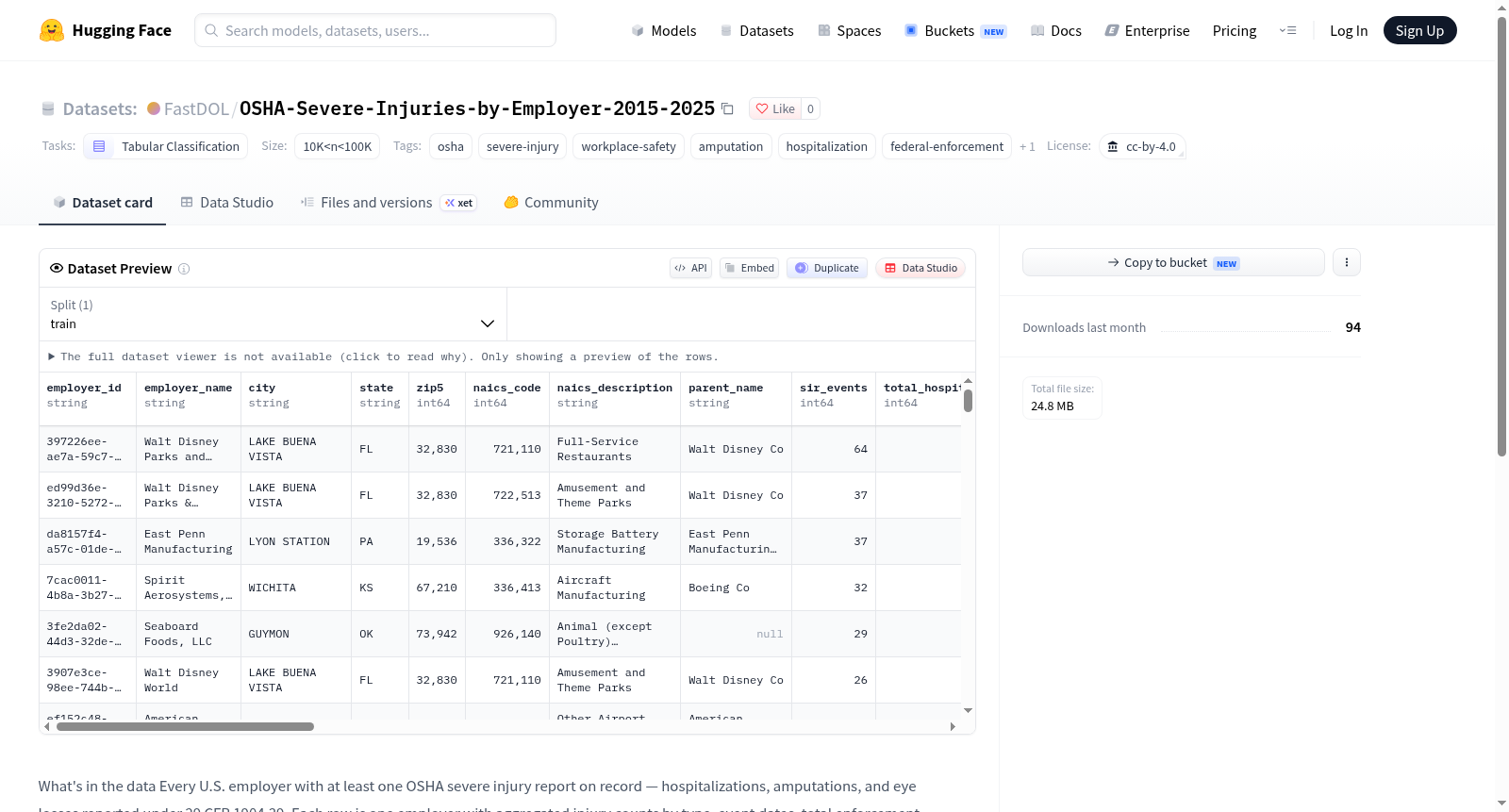Screen dimensions: 1509x812
Task: Open the Hugging Face logo home link
Action: click(105, 30)
